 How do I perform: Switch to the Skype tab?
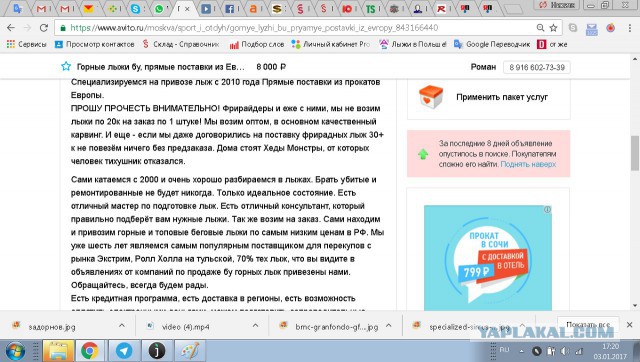coord(136,9)
